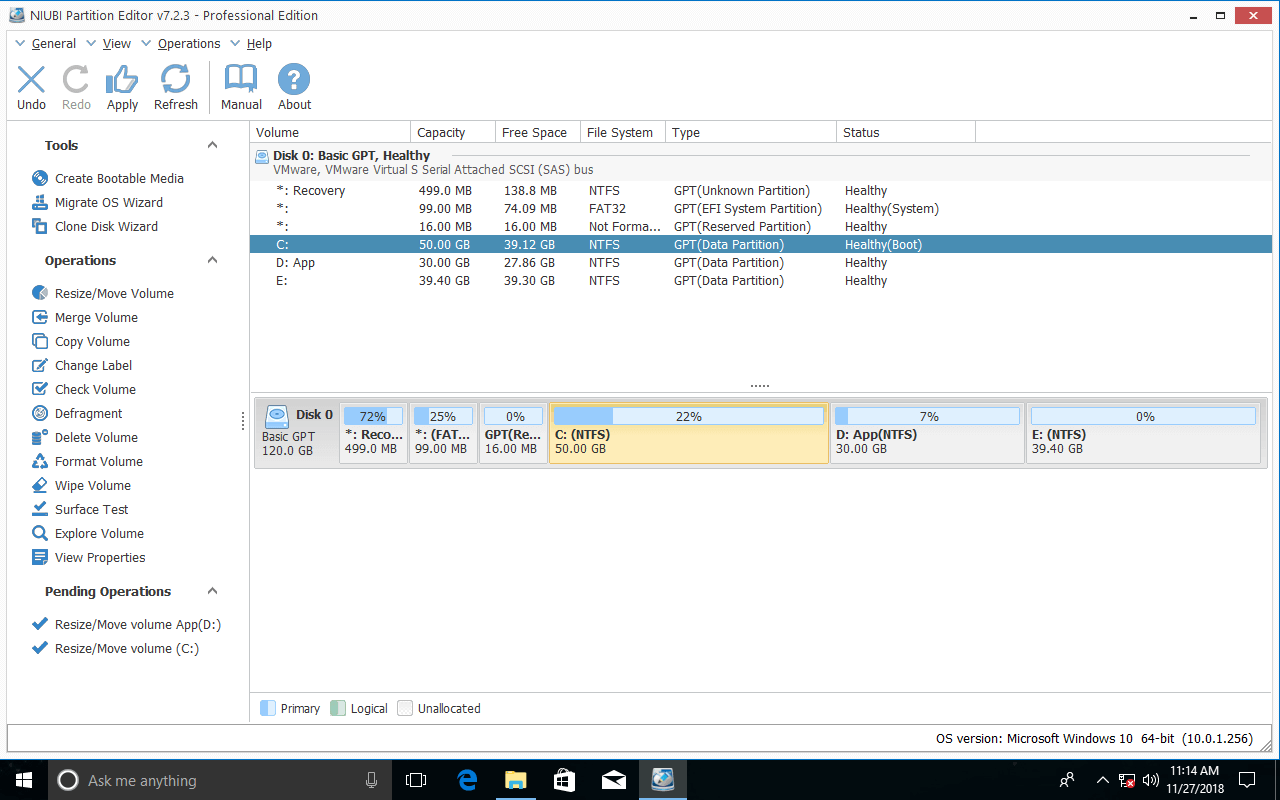This screenshot has height=800, width=1280.
Task: Open the Help menu
Action: [259, 43]
